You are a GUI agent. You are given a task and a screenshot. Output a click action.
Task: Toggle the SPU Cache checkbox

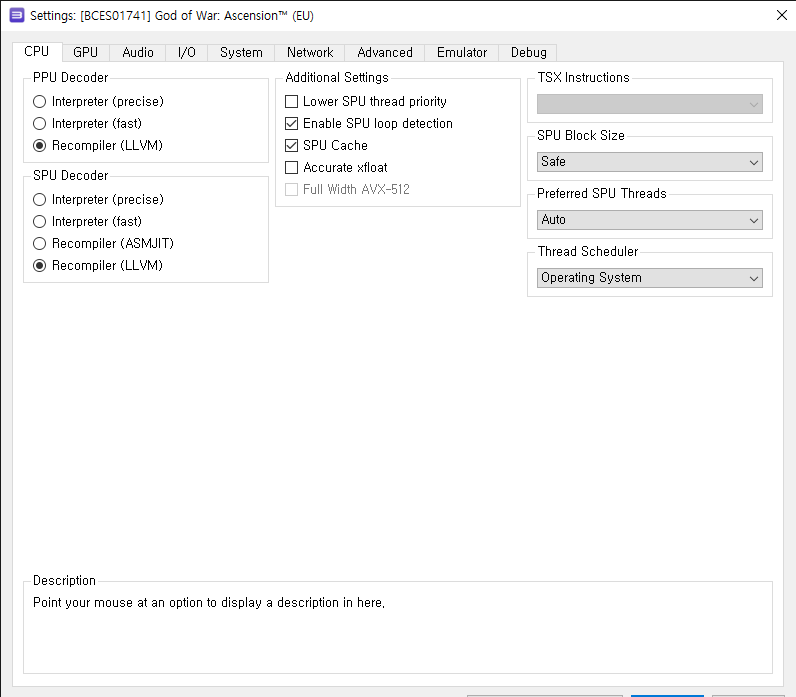(326, 146)
